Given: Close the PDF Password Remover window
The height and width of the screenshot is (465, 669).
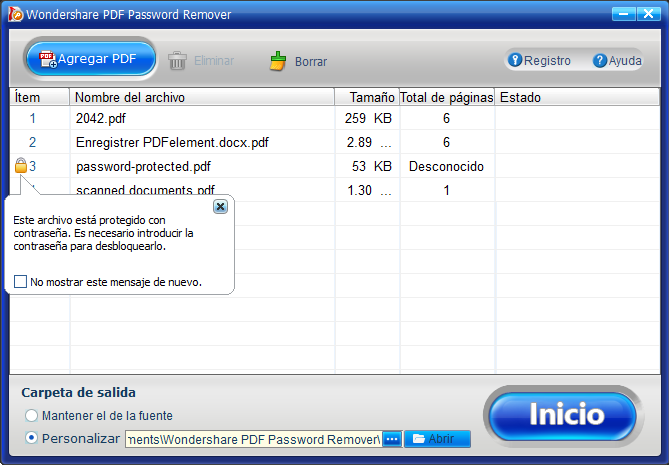Looking at the screenshot, I should pos(649,14).
